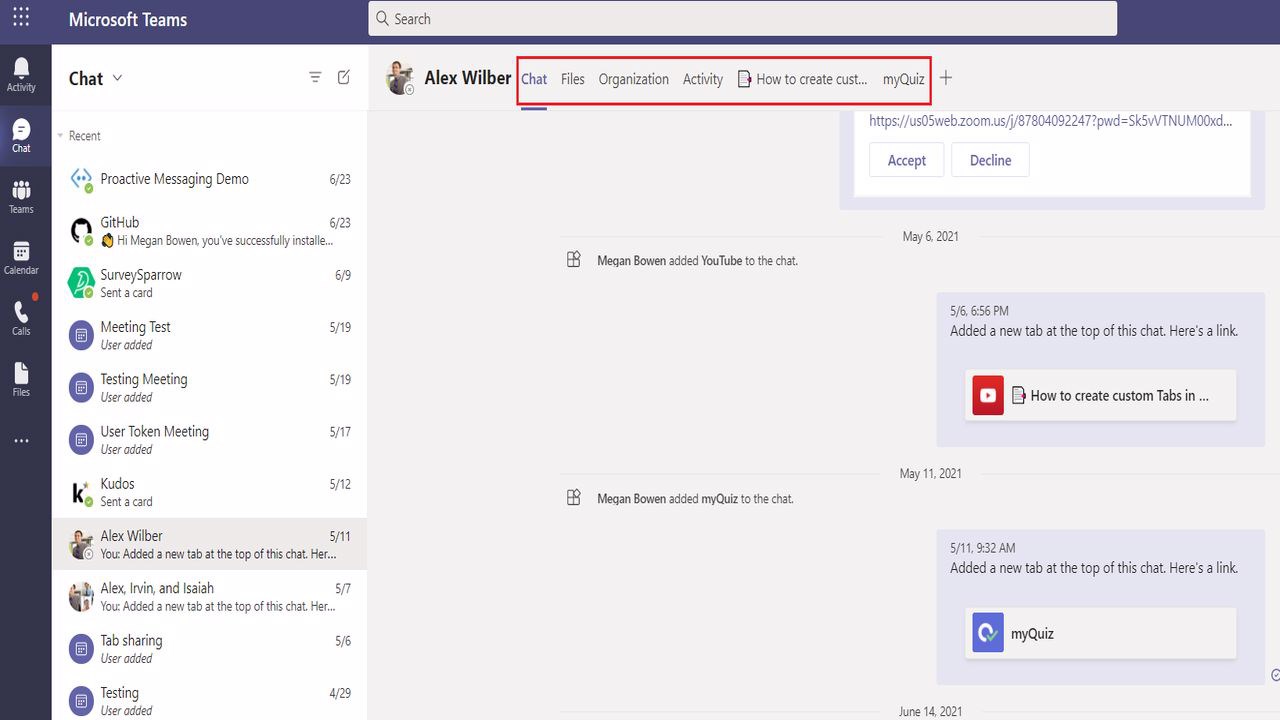Select the Meeting Test chat

click(x=210, y=335)
